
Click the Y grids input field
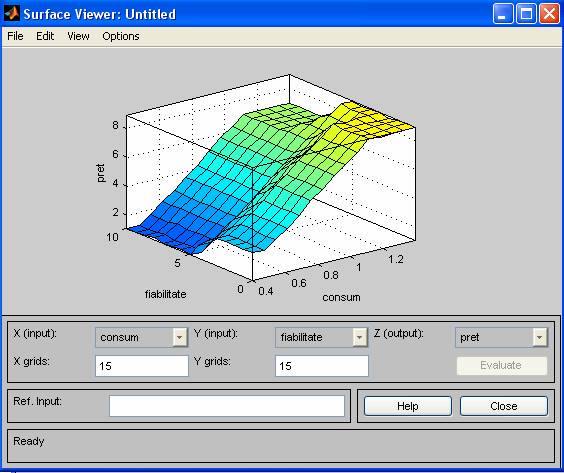pyautogui.click(x=322, y=366)
